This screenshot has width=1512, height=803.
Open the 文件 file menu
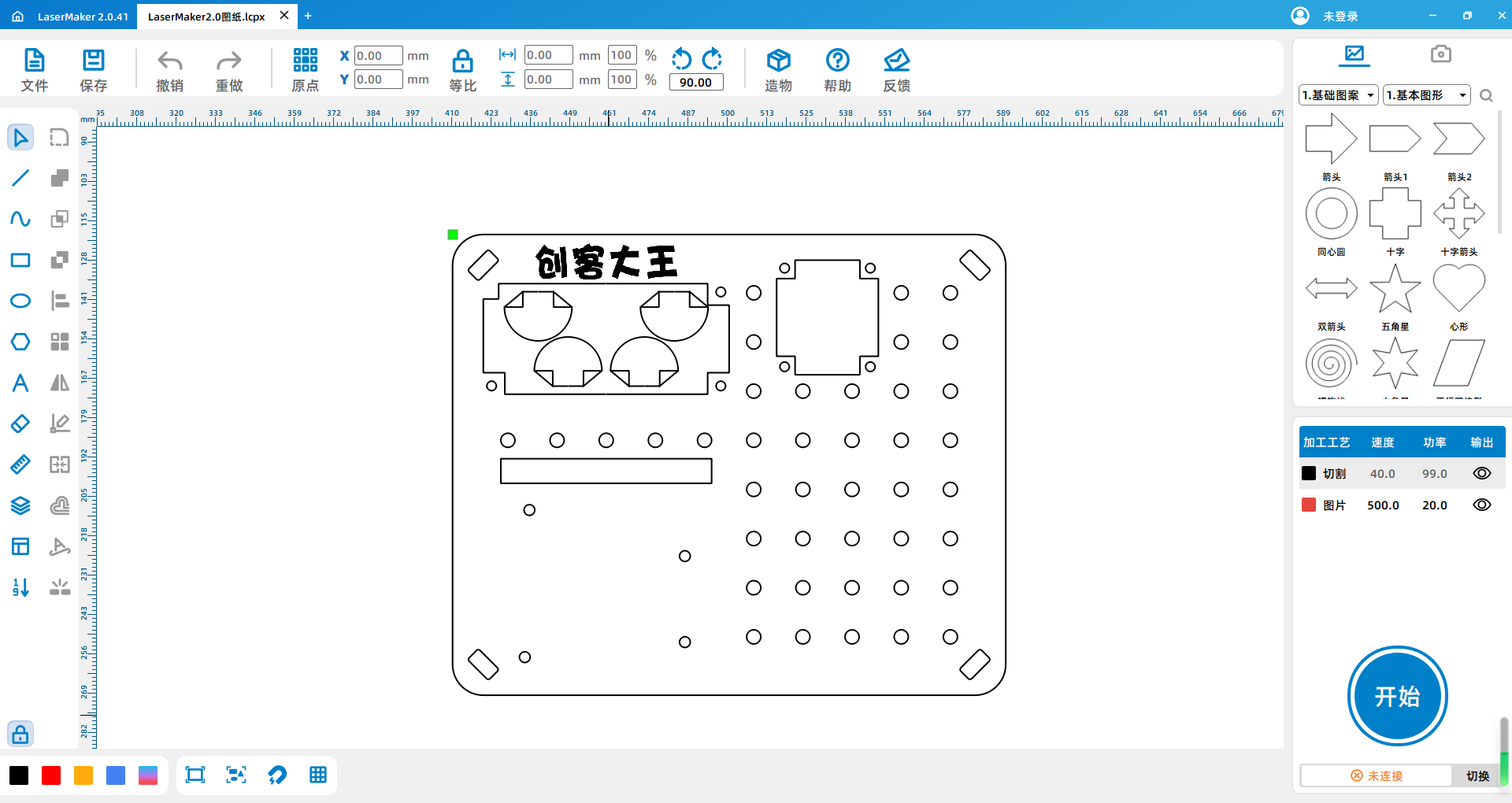click(35, 69)
